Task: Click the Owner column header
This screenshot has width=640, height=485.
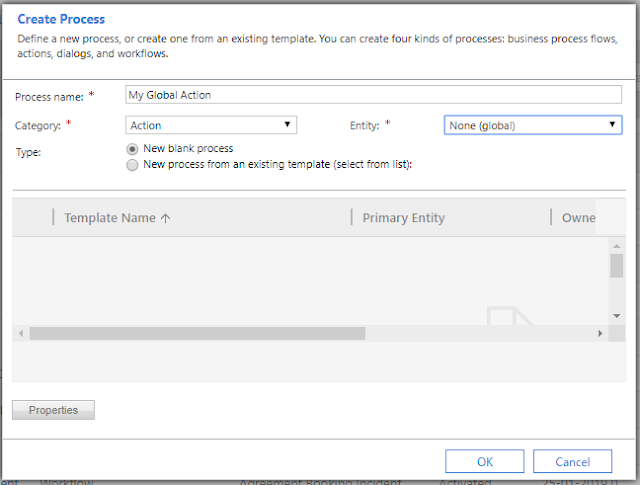Action: (579, 217)
